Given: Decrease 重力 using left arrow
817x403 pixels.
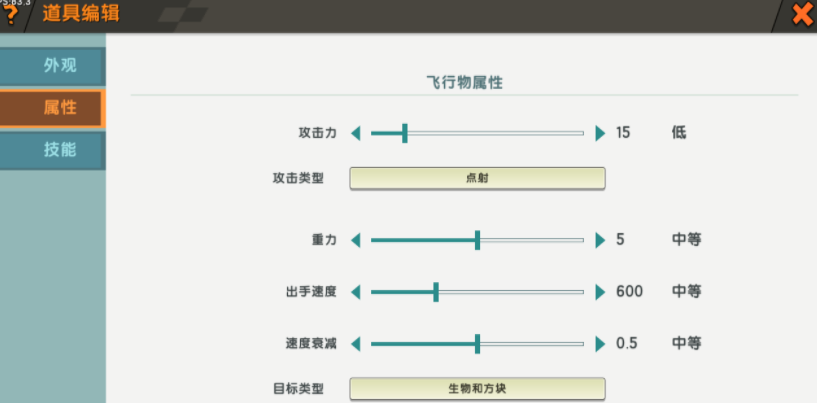Looking at the screenshot, I should pyautogui.click(x=355, y=240).
